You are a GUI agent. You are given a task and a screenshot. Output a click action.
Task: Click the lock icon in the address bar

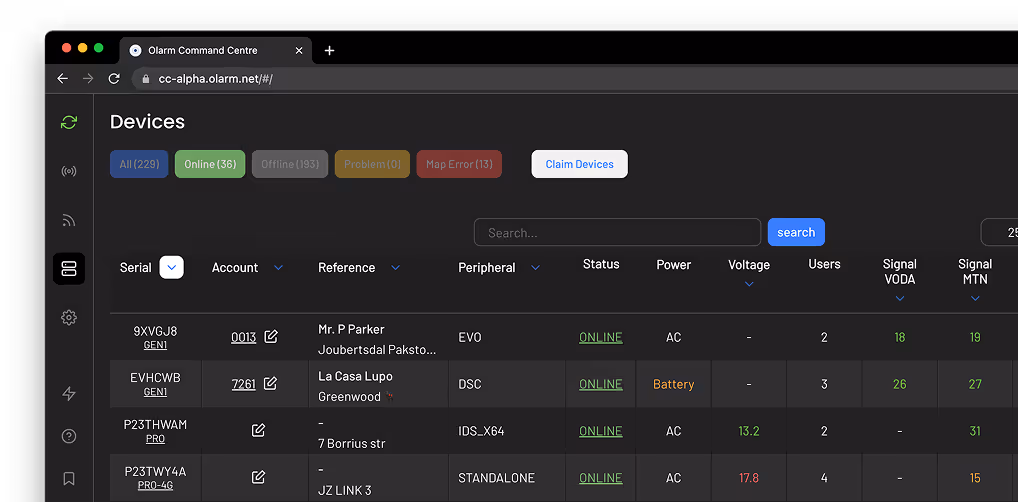pos(145,79)
